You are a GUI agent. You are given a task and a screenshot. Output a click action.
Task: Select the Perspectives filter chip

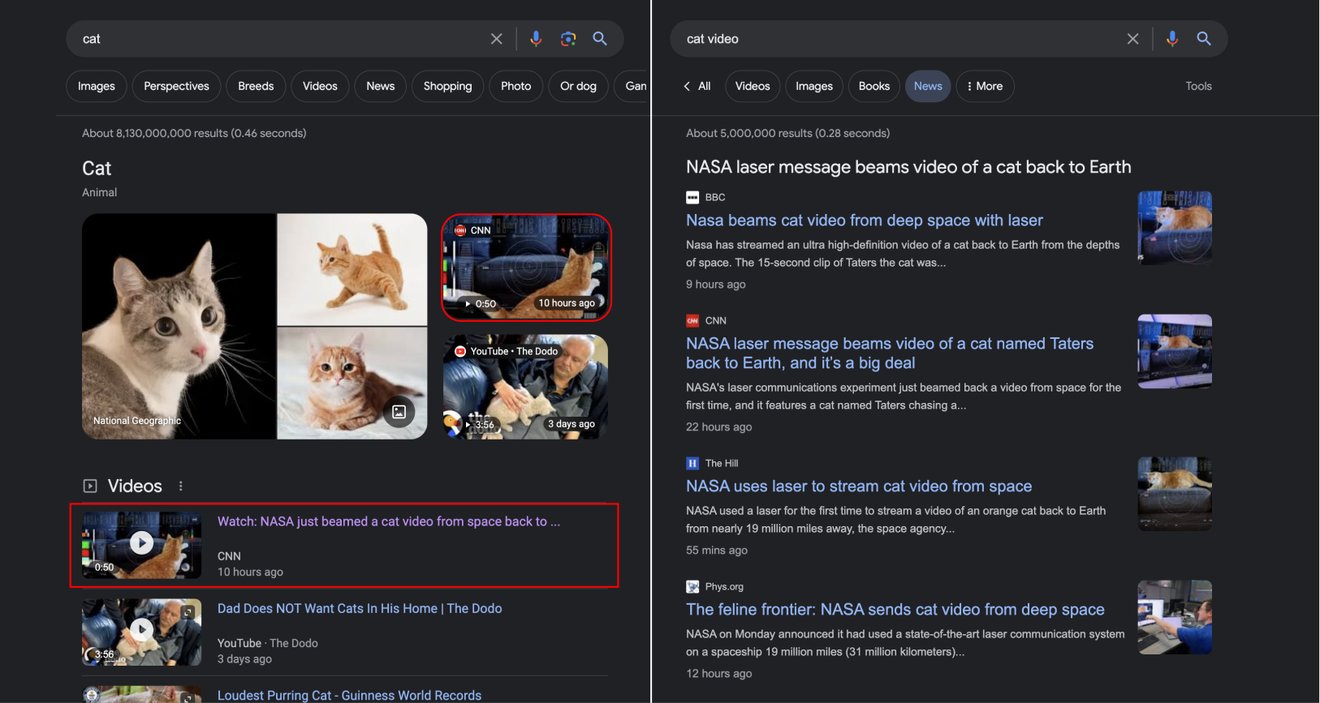pyautogui.click(x=176, y=86)
